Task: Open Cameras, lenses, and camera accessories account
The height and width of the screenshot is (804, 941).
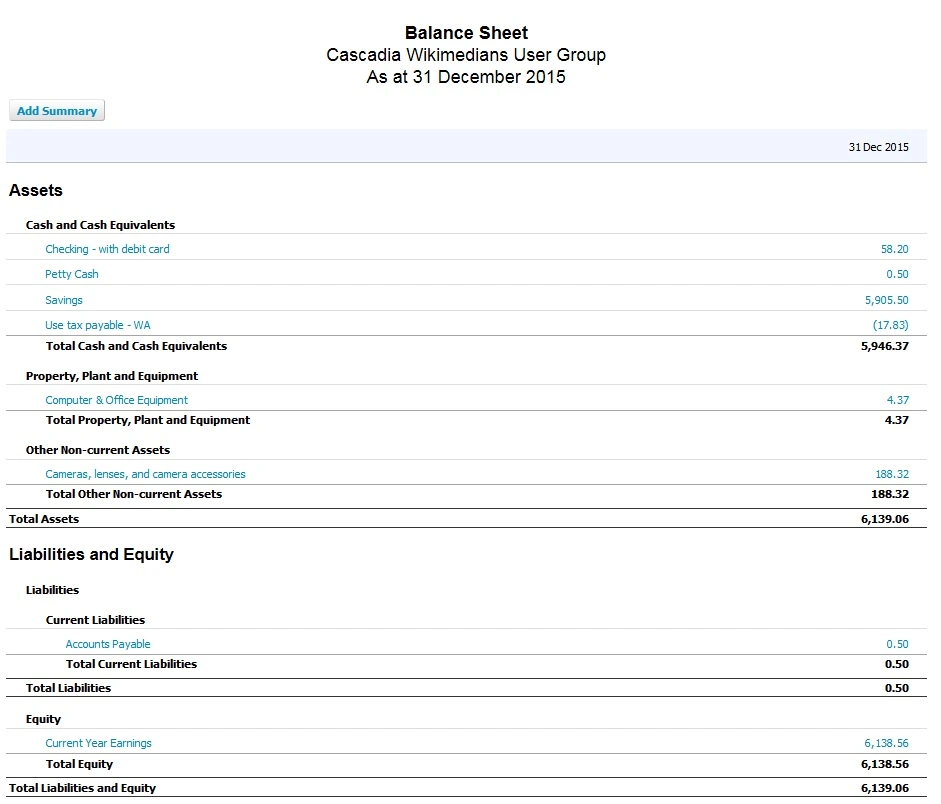Action: (145, 474)
